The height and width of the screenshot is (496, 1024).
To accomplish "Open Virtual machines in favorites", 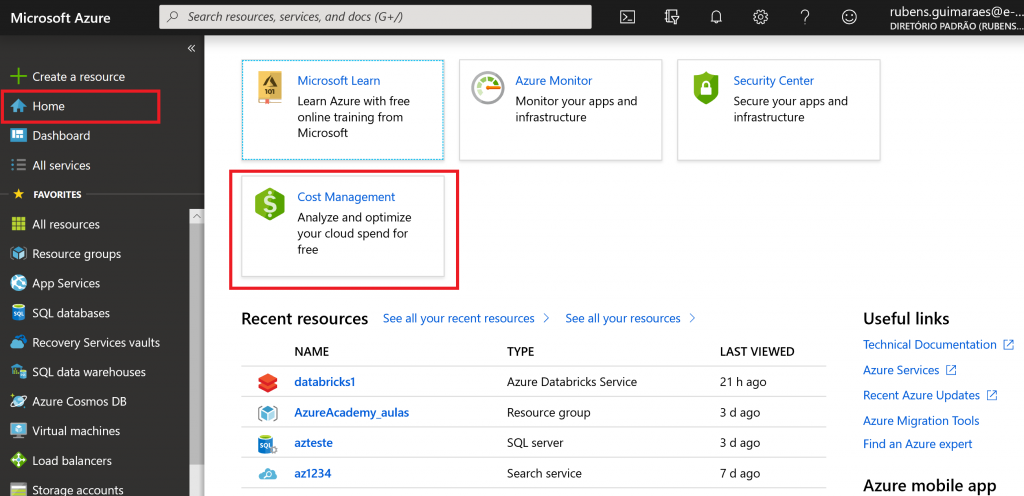I will pyautogui.click(x=76, y=431).
